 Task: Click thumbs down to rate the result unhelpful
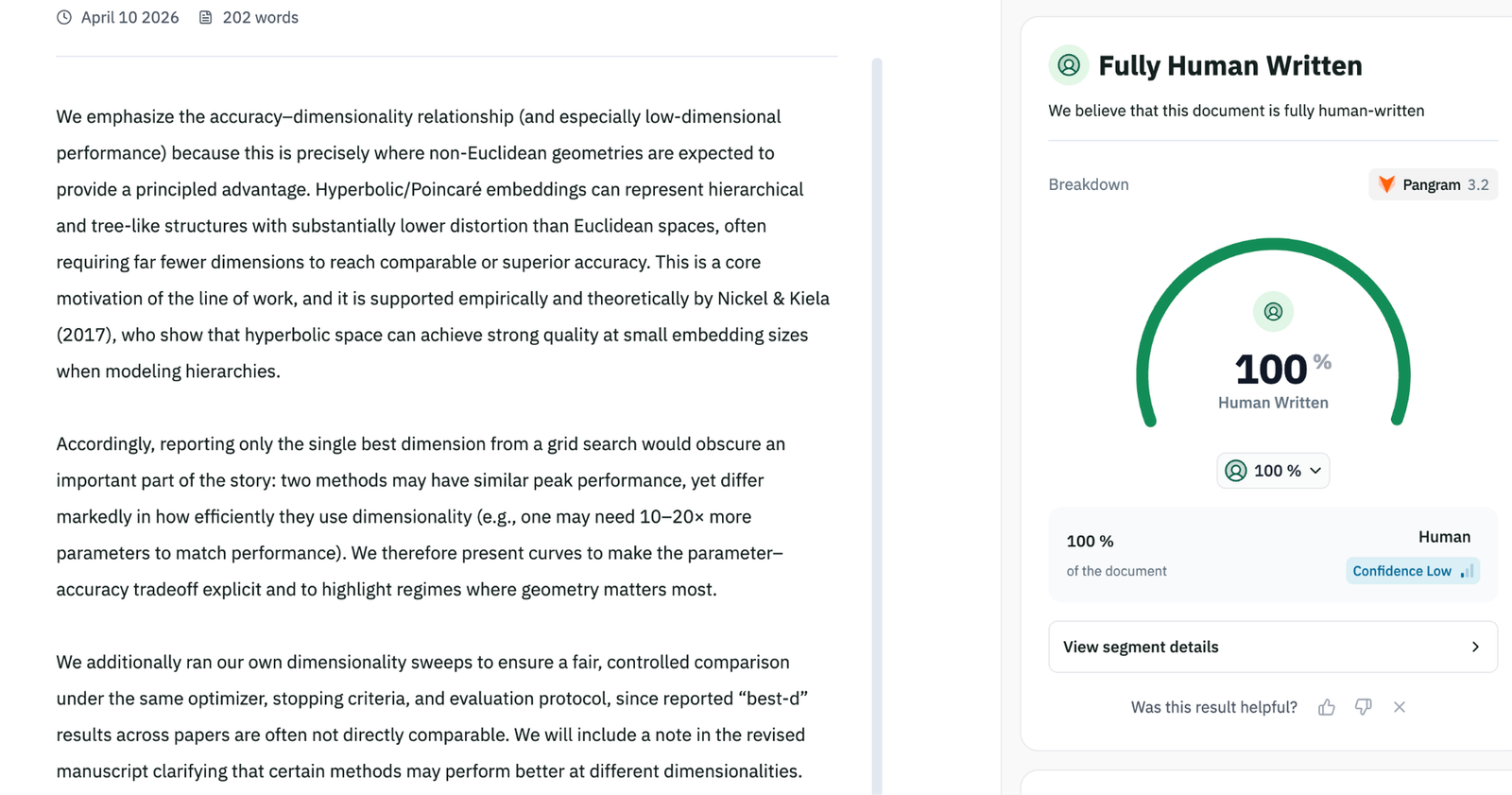pos(1363,707)
